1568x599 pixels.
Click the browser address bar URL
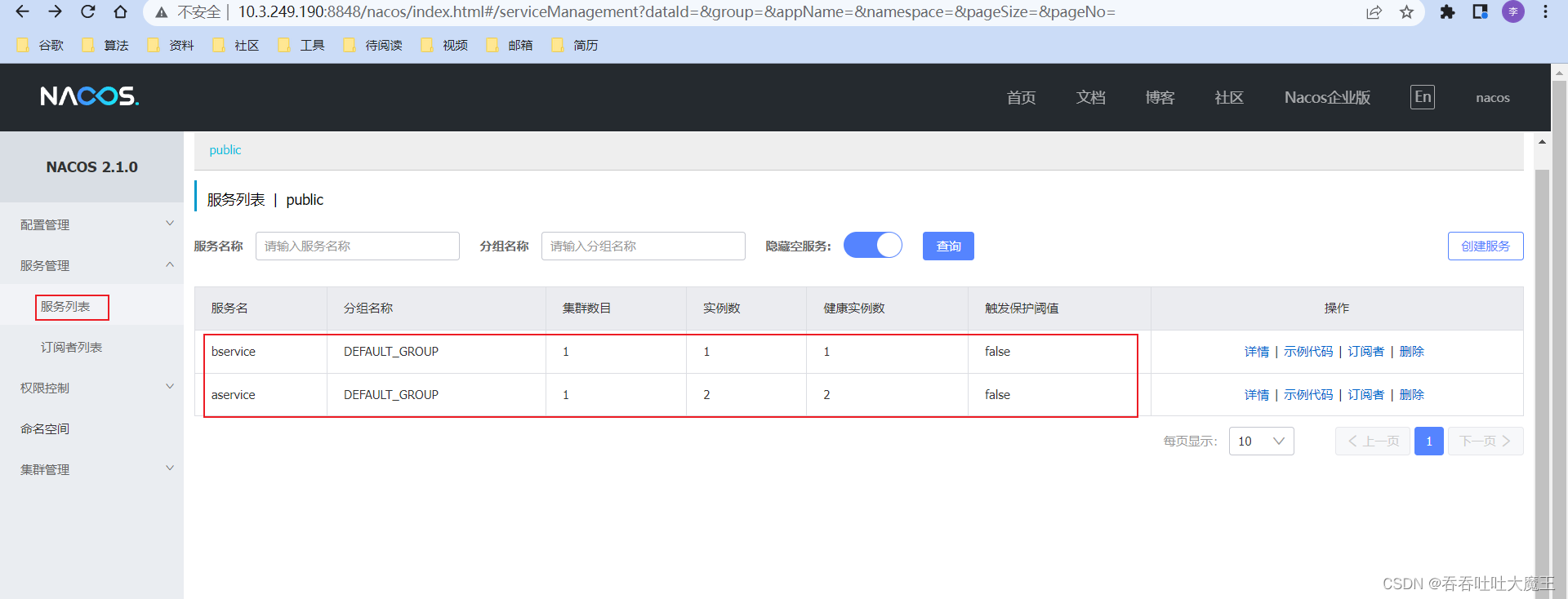676,12
